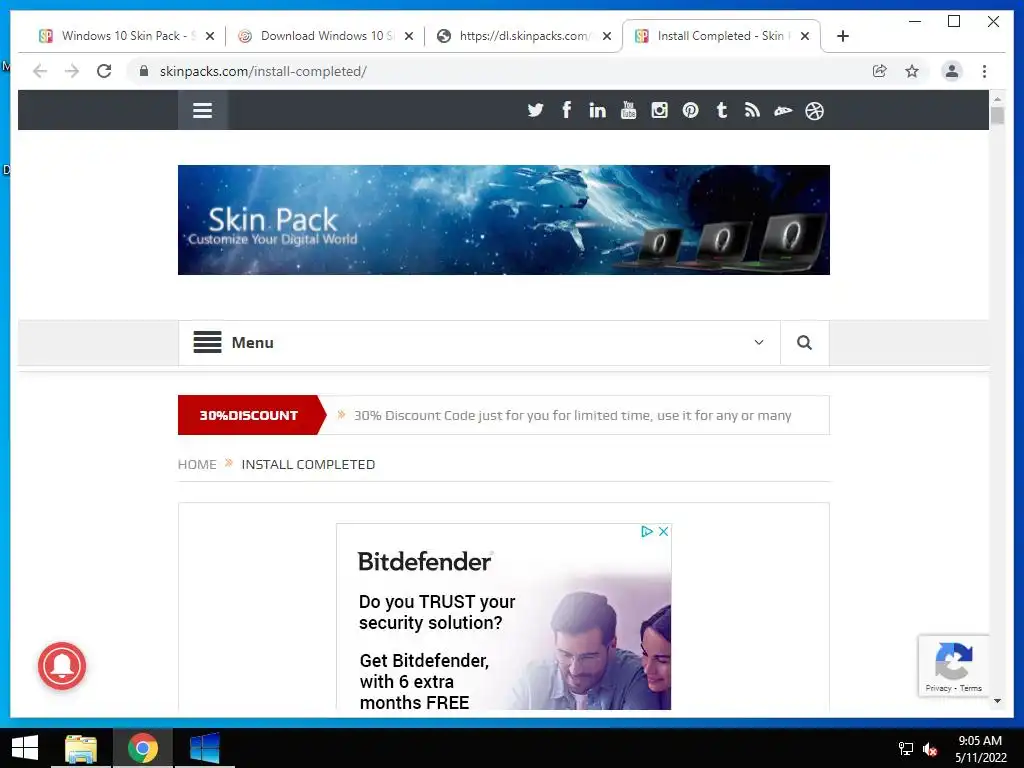Open the Pinterest social icon

click(690, 110)
